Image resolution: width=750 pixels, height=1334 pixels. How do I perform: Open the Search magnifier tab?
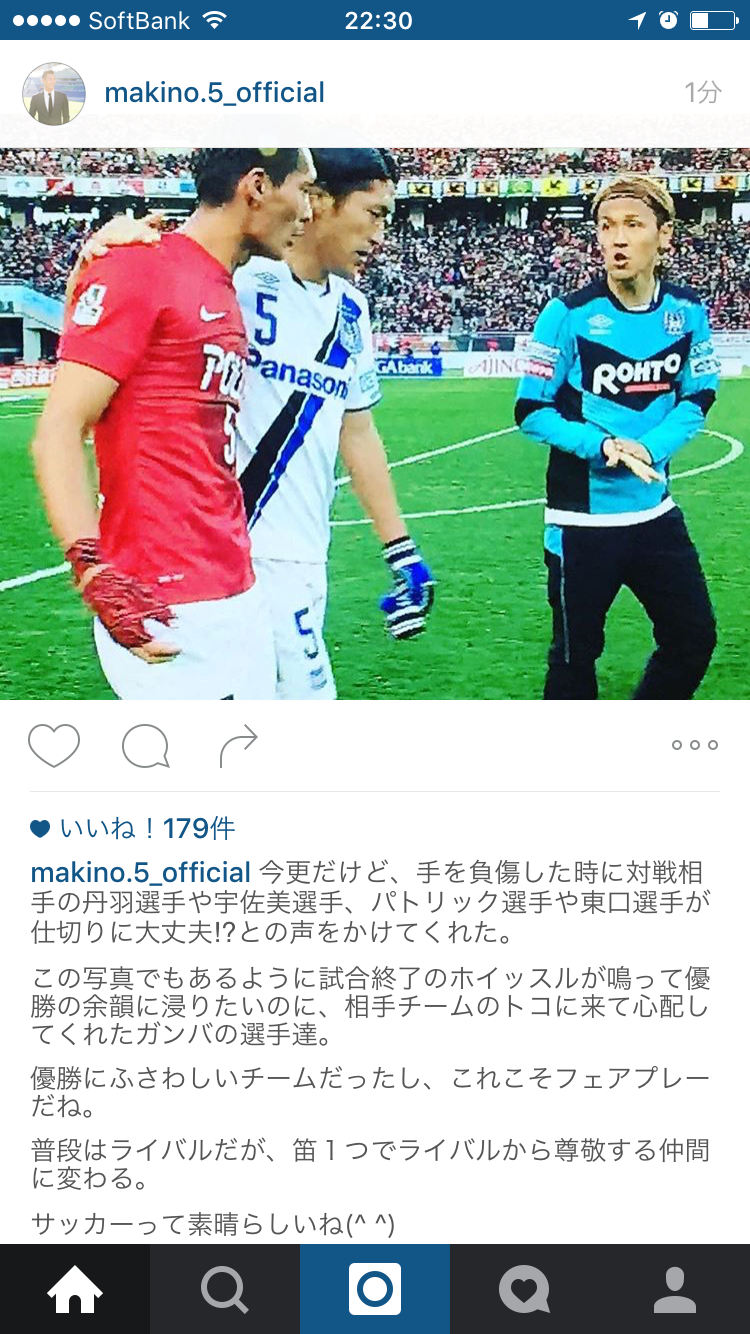pyautogui.click(x=225, y=1289)
